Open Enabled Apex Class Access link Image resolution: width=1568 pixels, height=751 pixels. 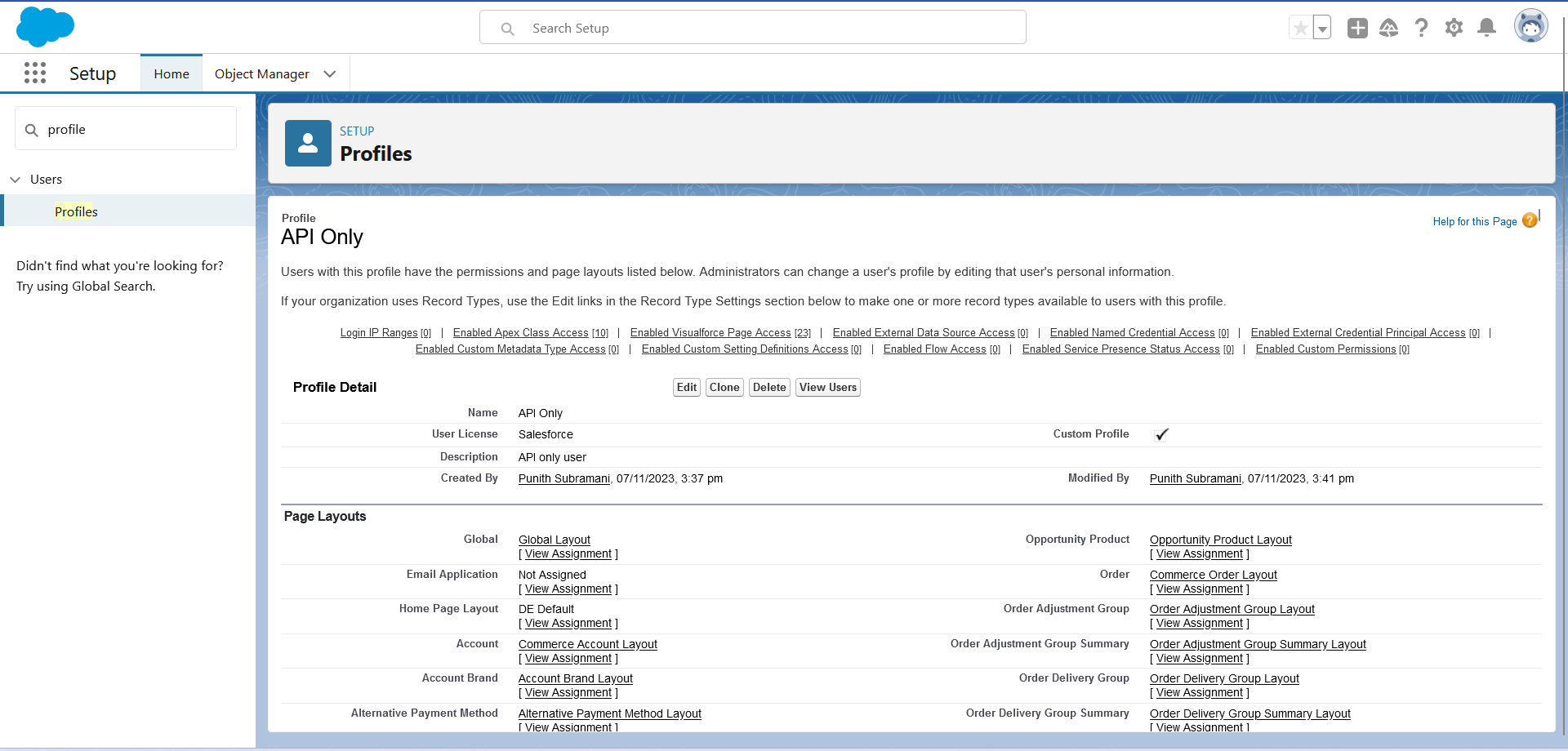pos(520,333)
